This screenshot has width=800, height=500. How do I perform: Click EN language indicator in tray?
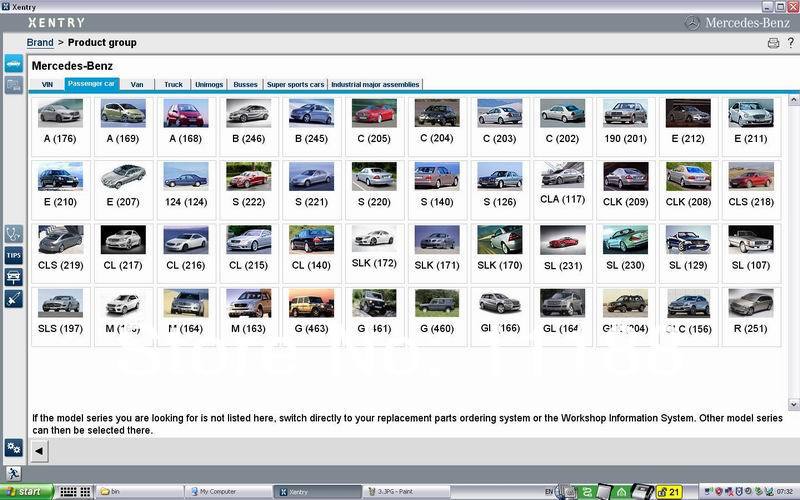[x=549, y=492]
